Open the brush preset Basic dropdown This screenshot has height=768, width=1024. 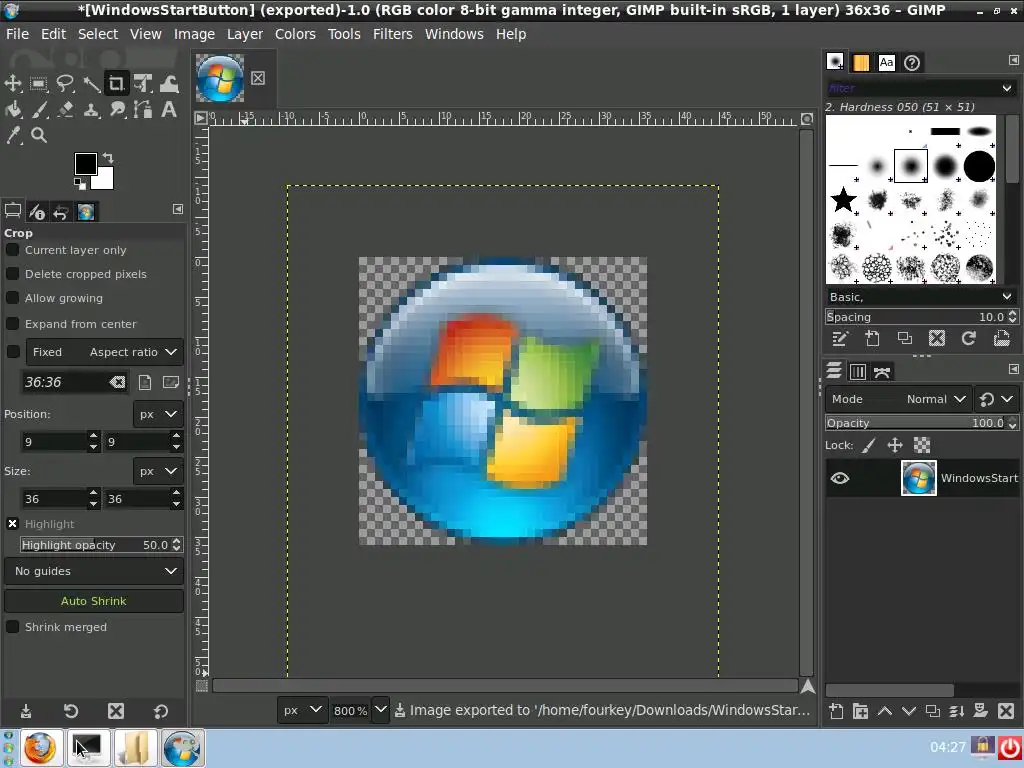coord(920,297)
